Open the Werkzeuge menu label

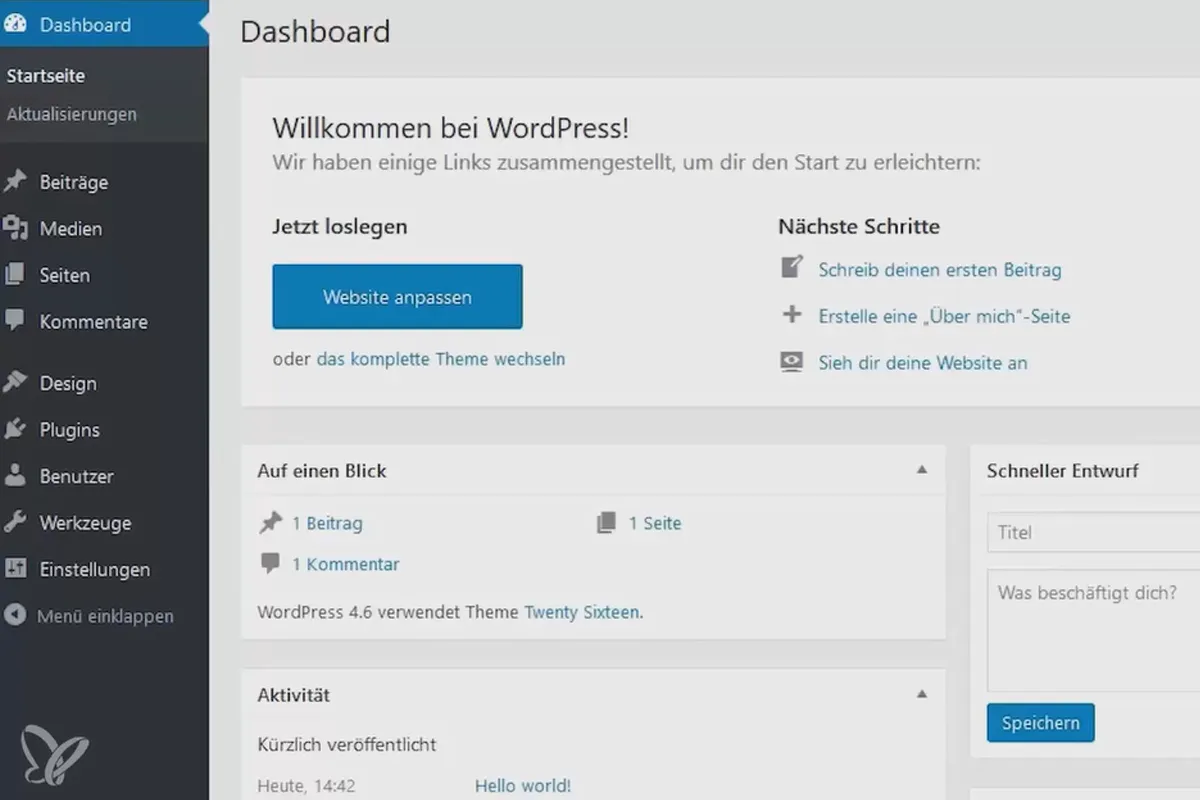coord(85,523)
